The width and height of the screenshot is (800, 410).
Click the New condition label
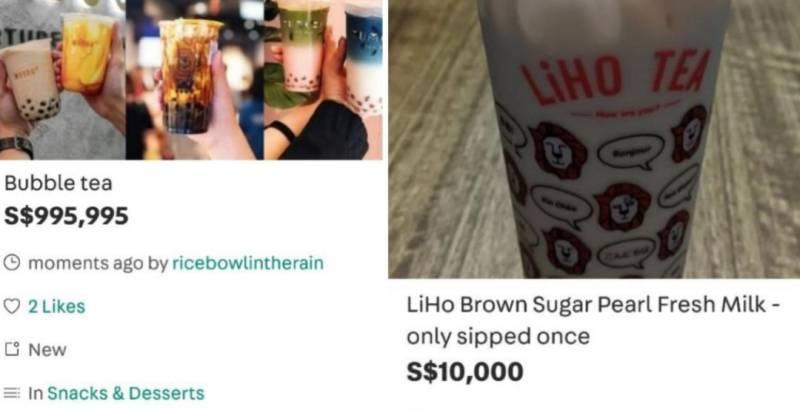(x=47, y=350)
